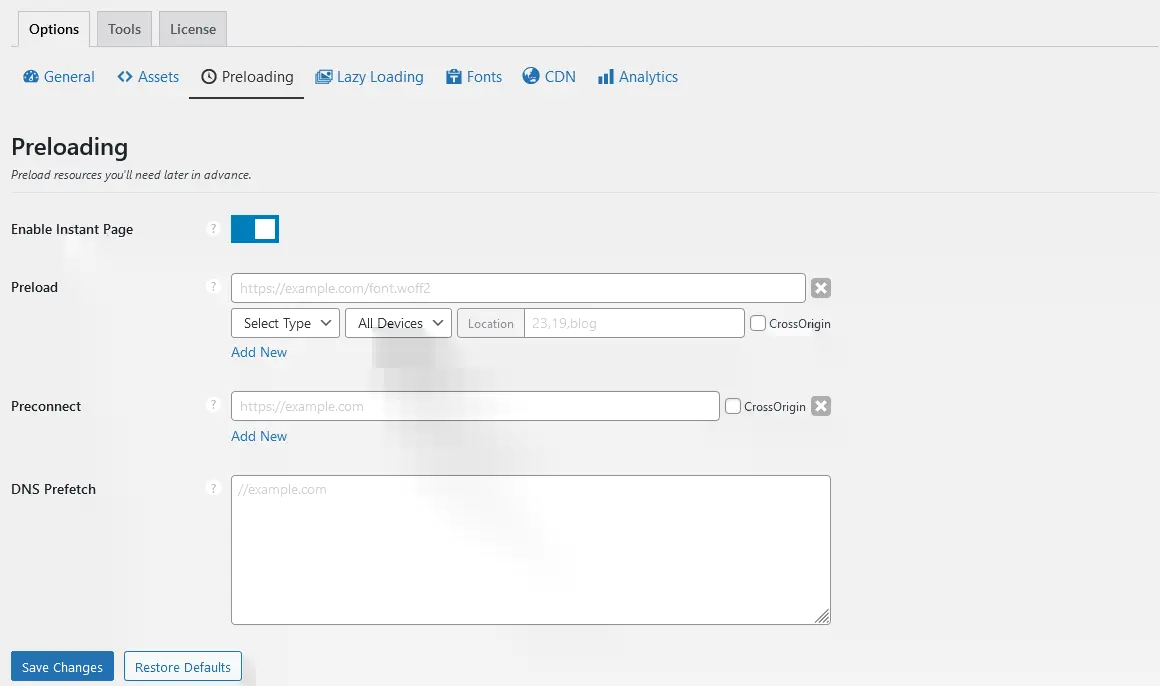Image resolution: width=1160 pixels, height=686 pixels.
Task: Delete the Preconnect row using its X icon
Action: 821,406
